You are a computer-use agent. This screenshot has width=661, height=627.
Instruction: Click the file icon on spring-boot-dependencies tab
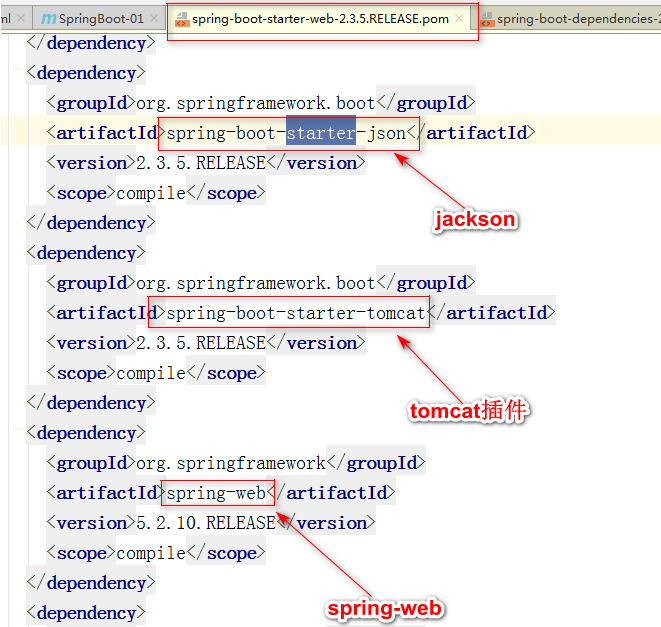(487, 19)
